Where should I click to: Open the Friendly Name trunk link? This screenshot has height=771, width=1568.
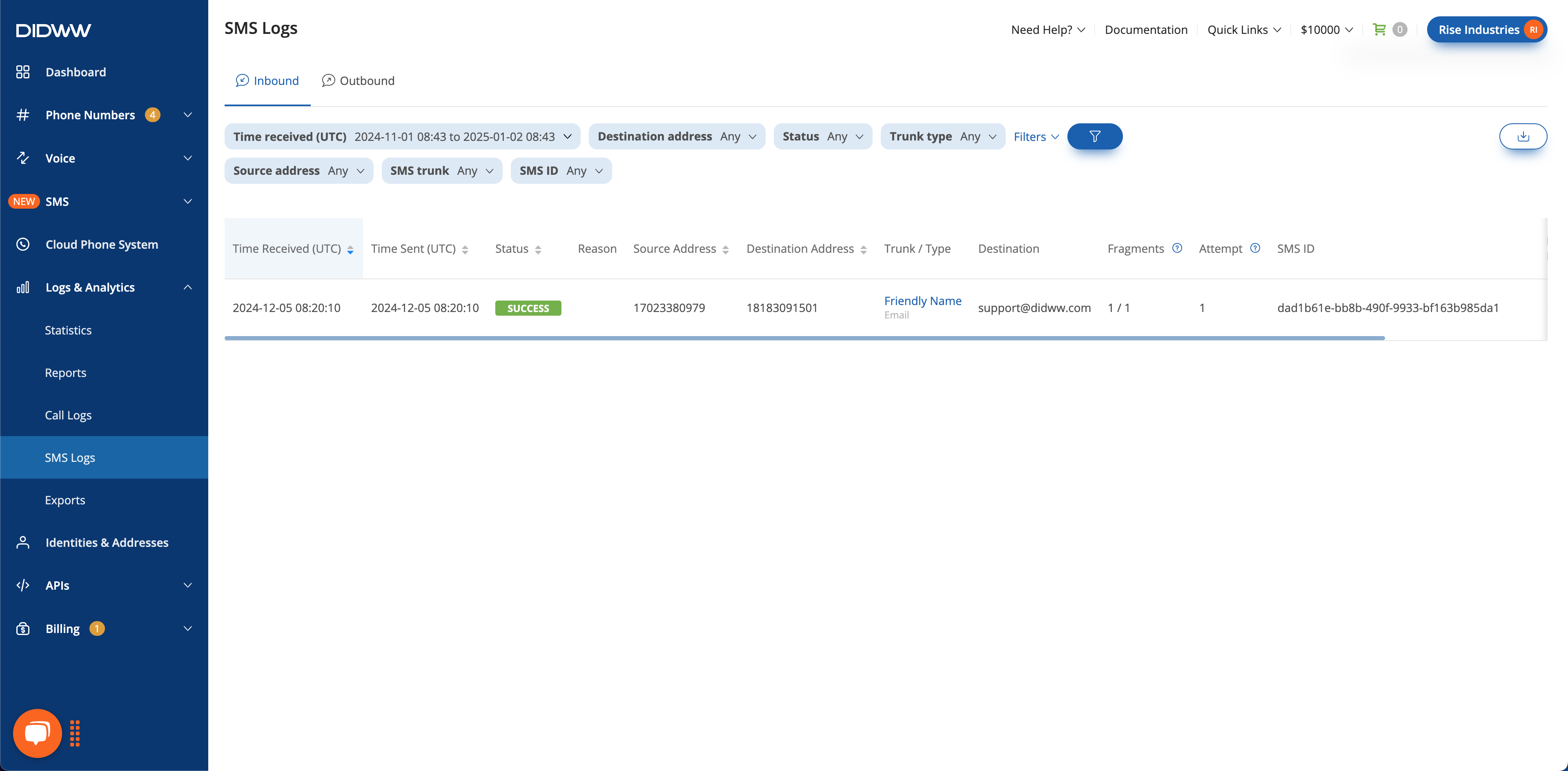pos(923,301)
